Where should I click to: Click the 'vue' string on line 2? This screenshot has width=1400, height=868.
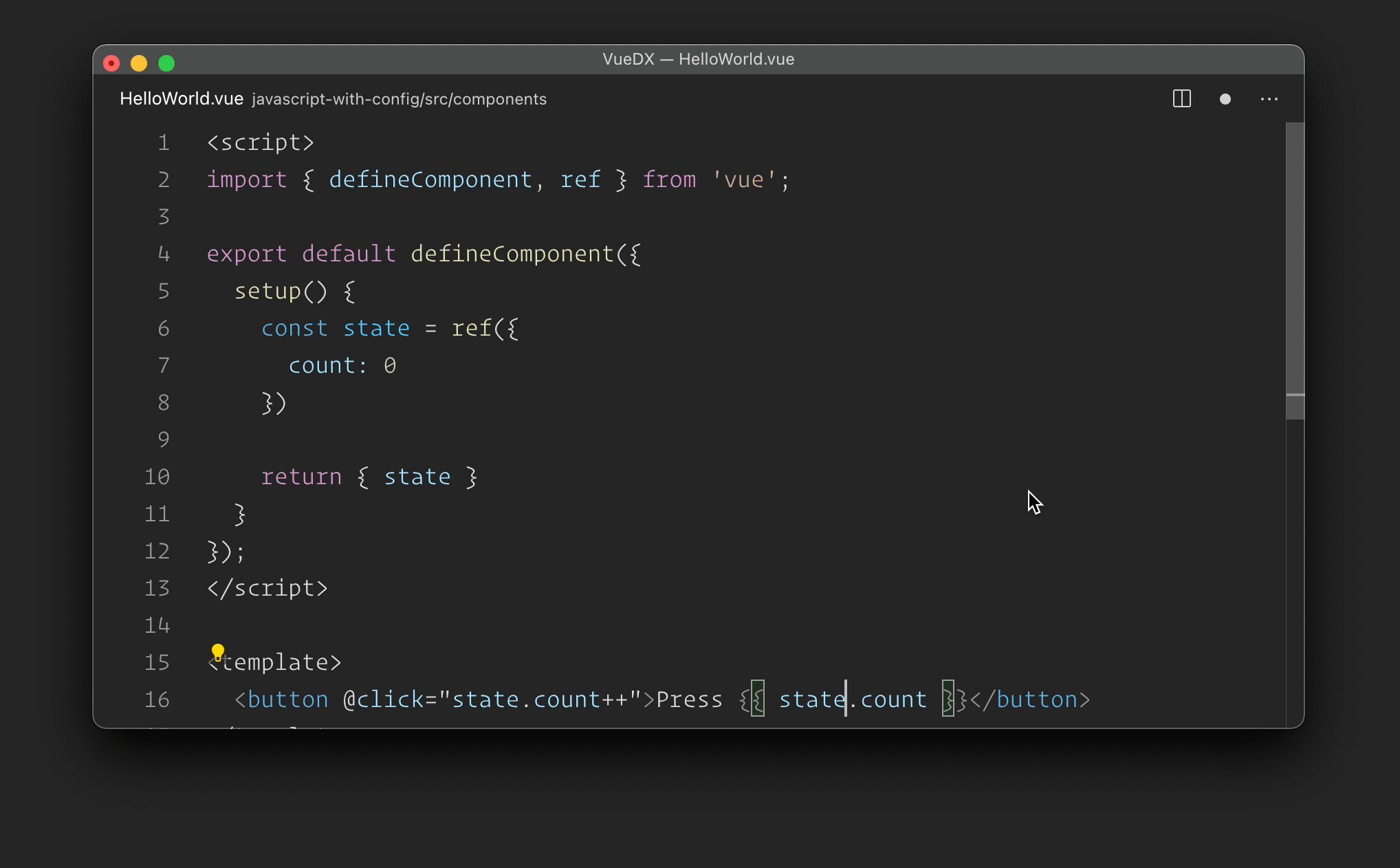744,180
